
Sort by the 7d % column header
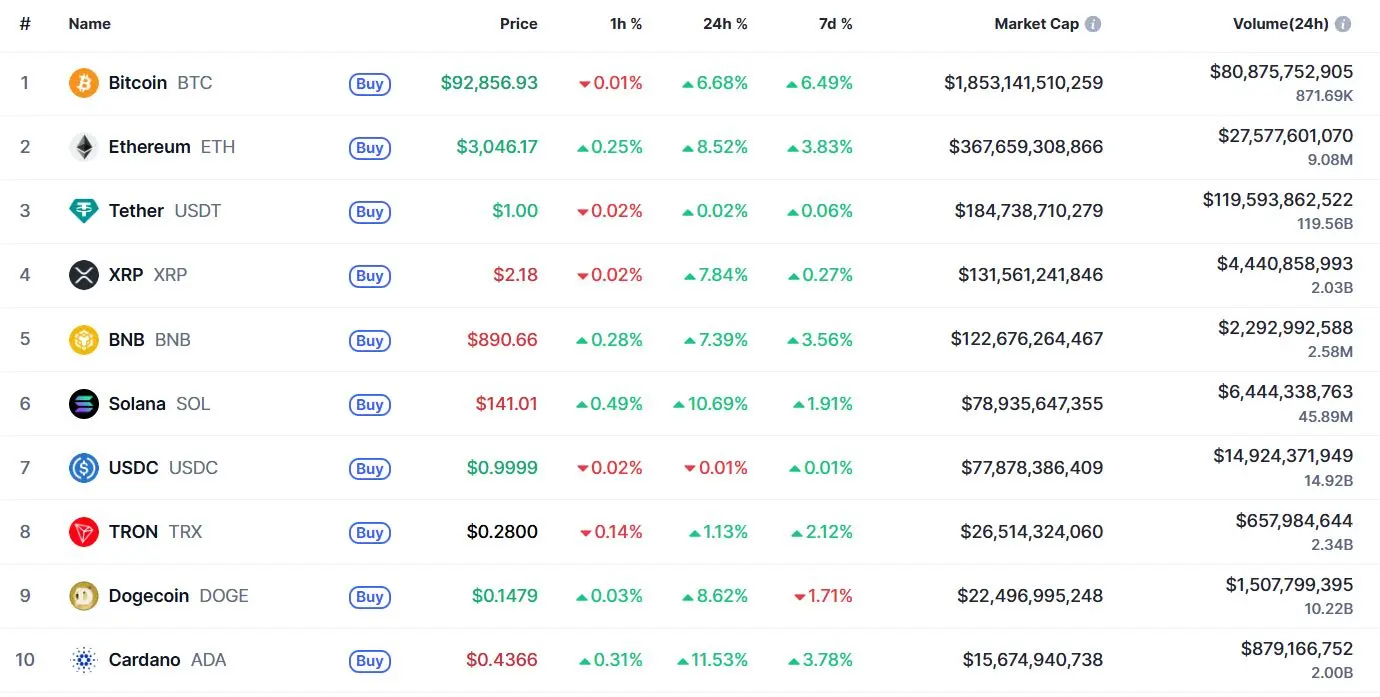pyautogui.click(x=835, y=24)
